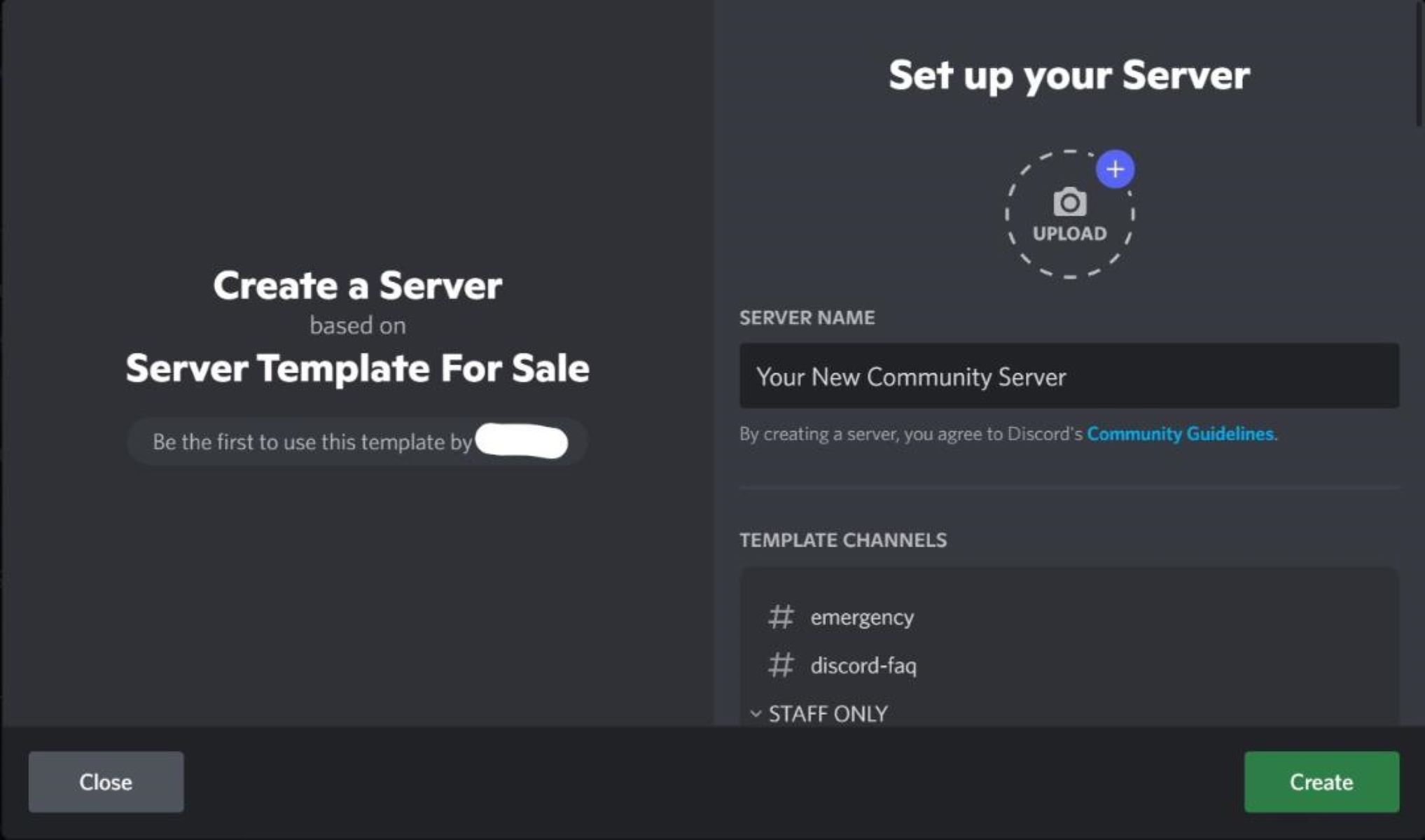
Task: Click the hashtag icon next to discord-faq
Action: click(x=780, y=665)
